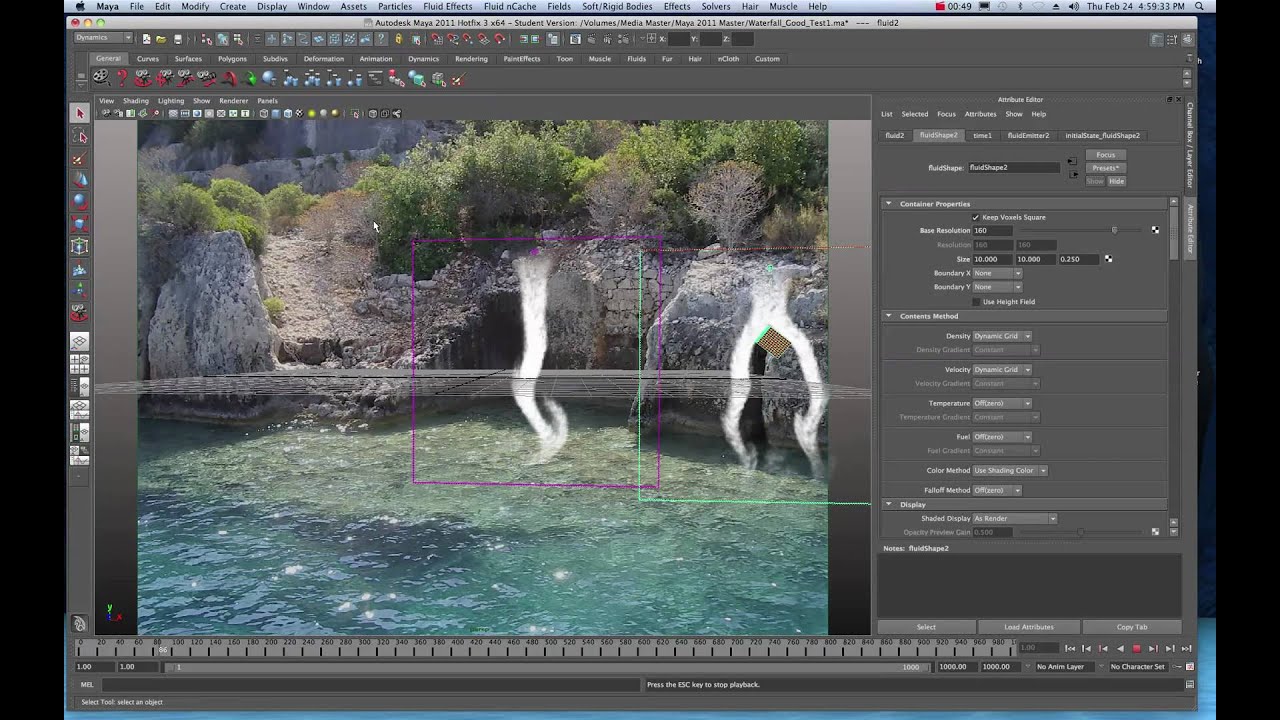Click Copy Tab button

click(1132, 627)
